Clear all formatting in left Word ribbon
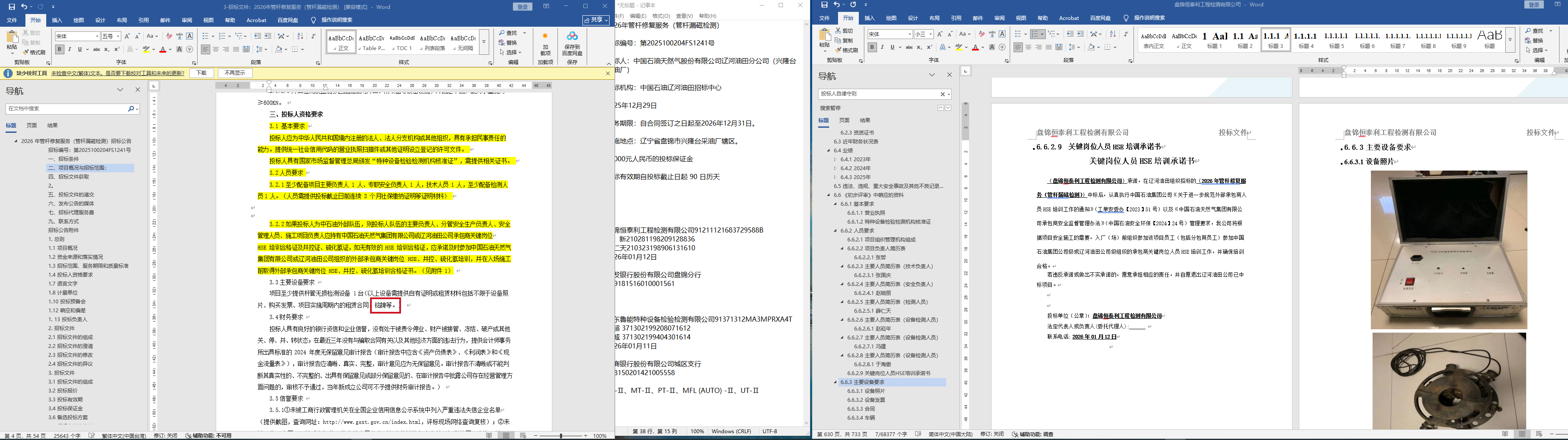 pos(169,36)
